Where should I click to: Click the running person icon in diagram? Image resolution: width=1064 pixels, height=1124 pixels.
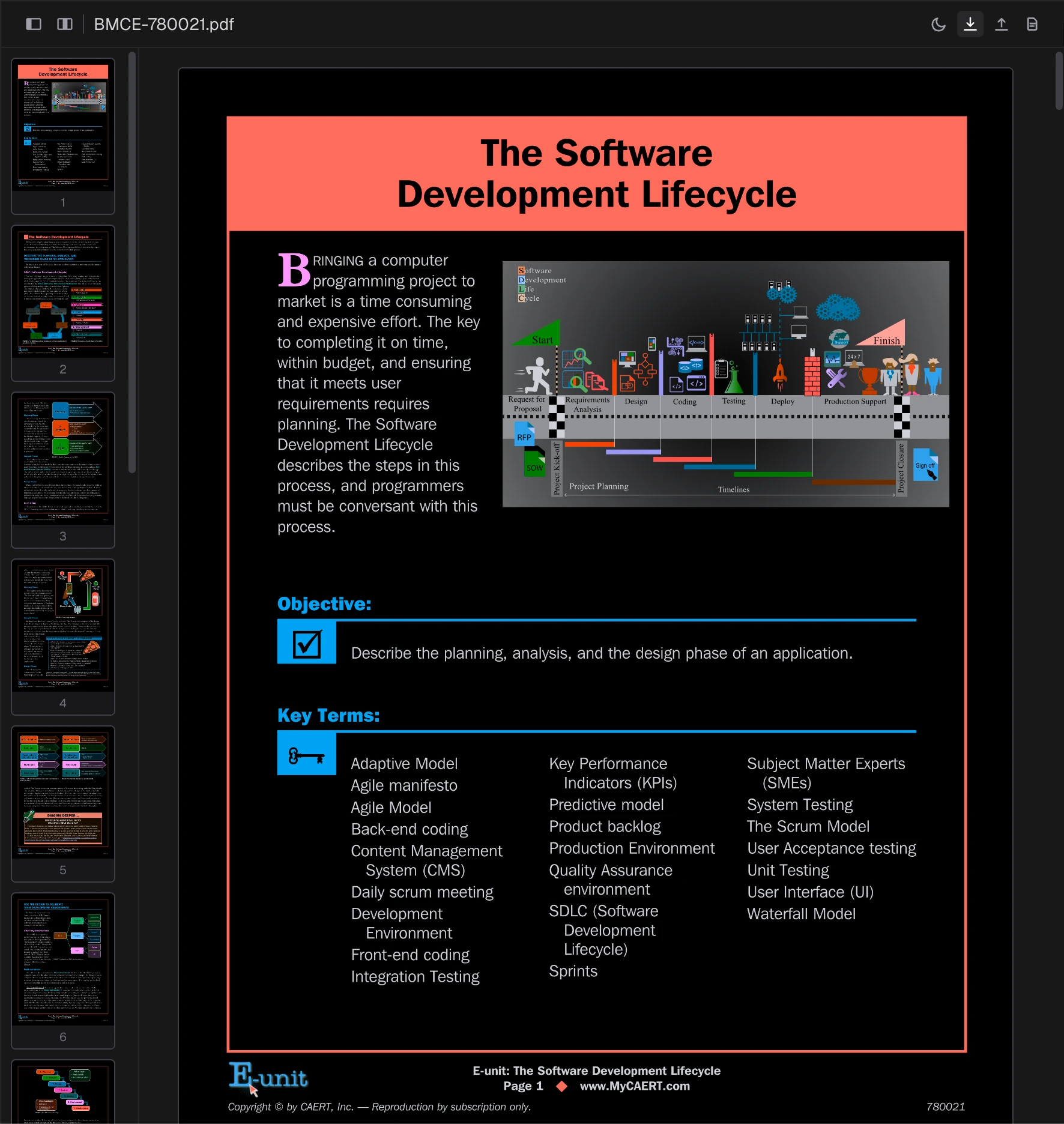tap(535, 375)
